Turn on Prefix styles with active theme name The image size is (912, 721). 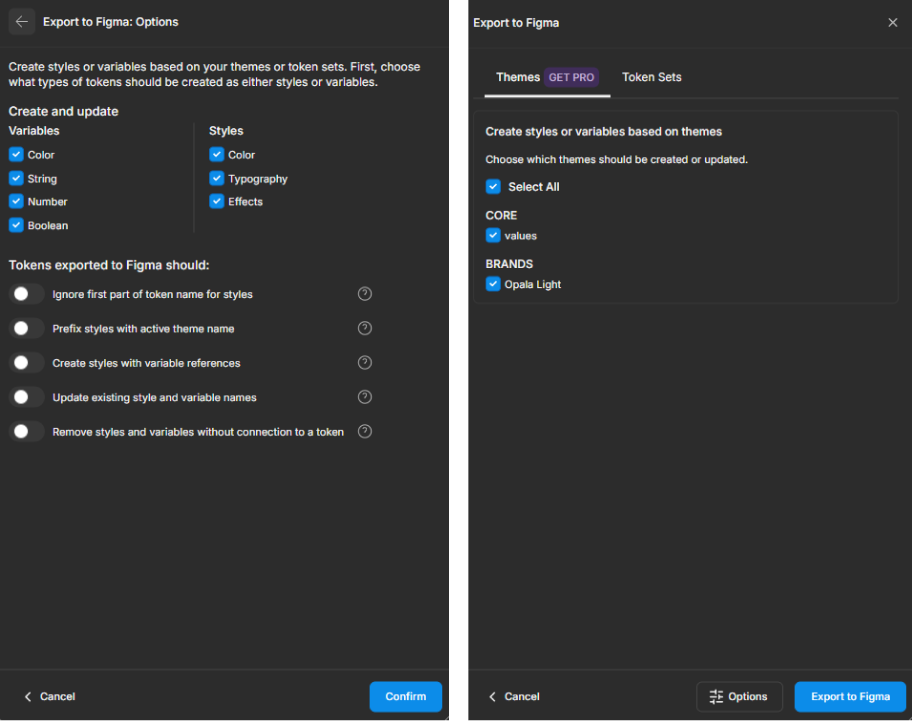(27, 328)
